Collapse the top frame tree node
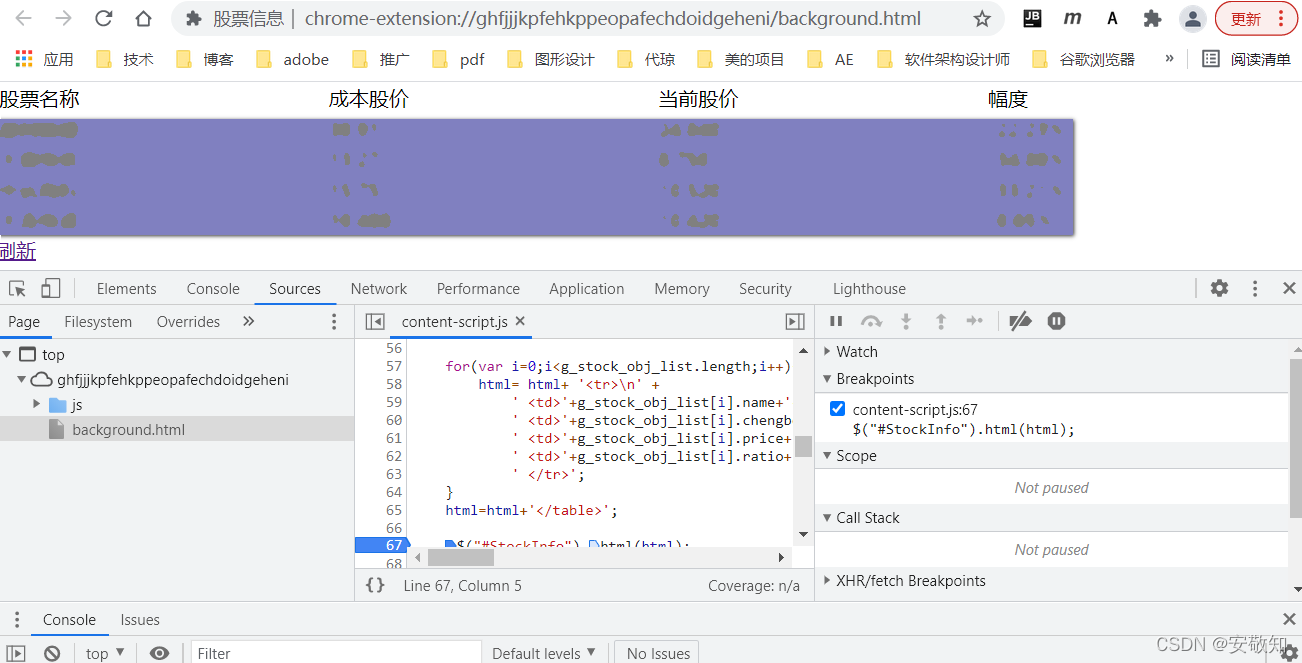The height and width of the screenshot is (663, 1302). point(8,354)
